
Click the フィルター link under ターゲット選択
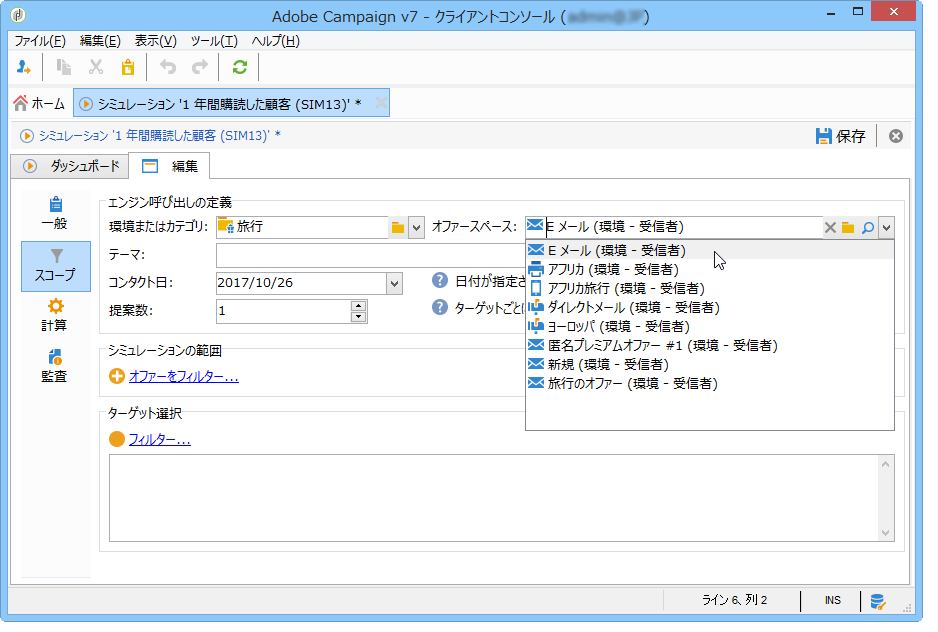160,439
